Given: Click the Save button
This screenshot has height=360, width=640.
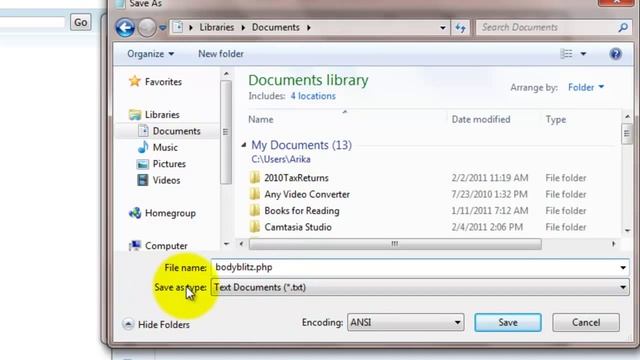Looking at the screenshot, I should (x=508, y=322).
